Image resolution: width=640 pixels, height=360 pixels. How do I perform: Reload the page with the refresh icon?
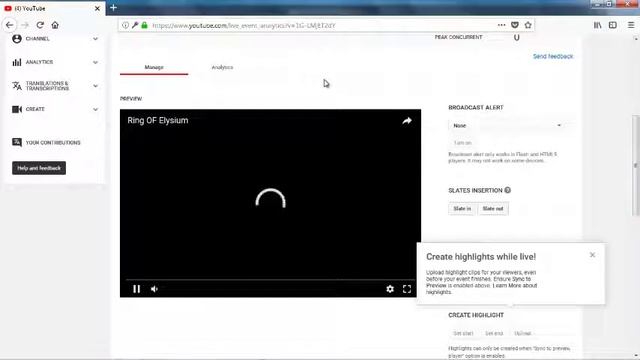(40, 25)
